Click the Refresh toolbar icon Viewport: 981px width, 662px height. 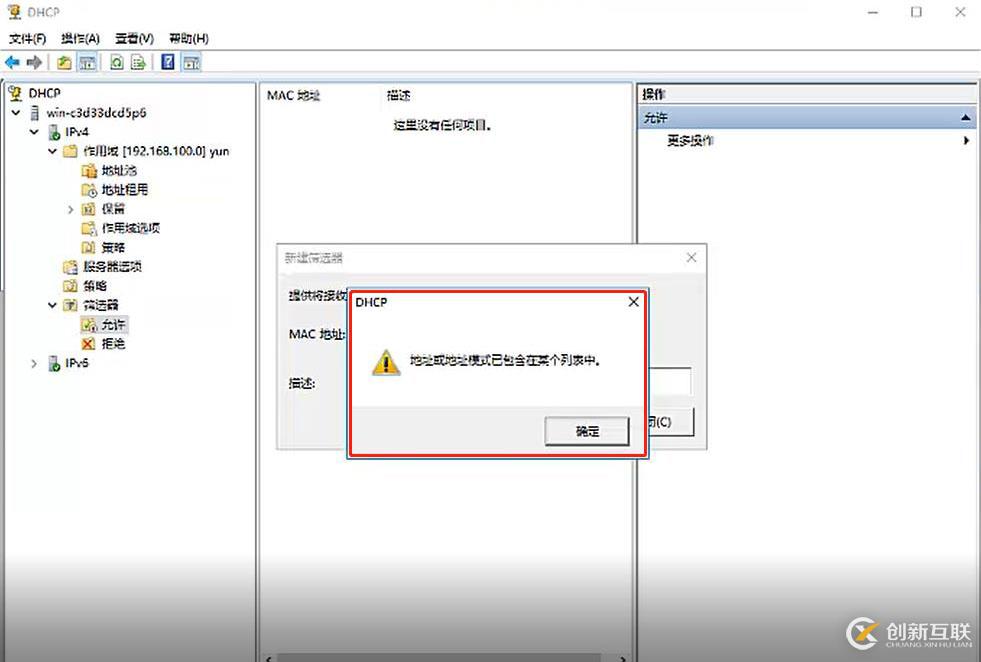coord(116,63)
